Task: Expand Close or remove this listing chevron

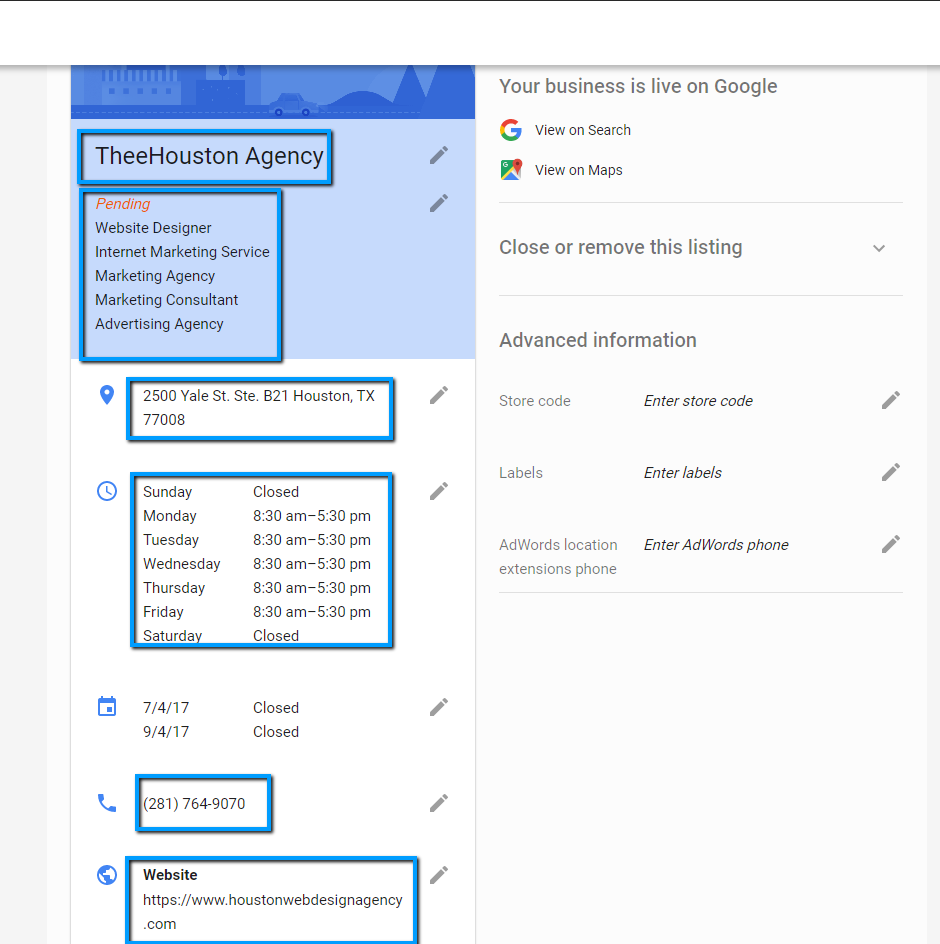Action: tap(879, 248)
